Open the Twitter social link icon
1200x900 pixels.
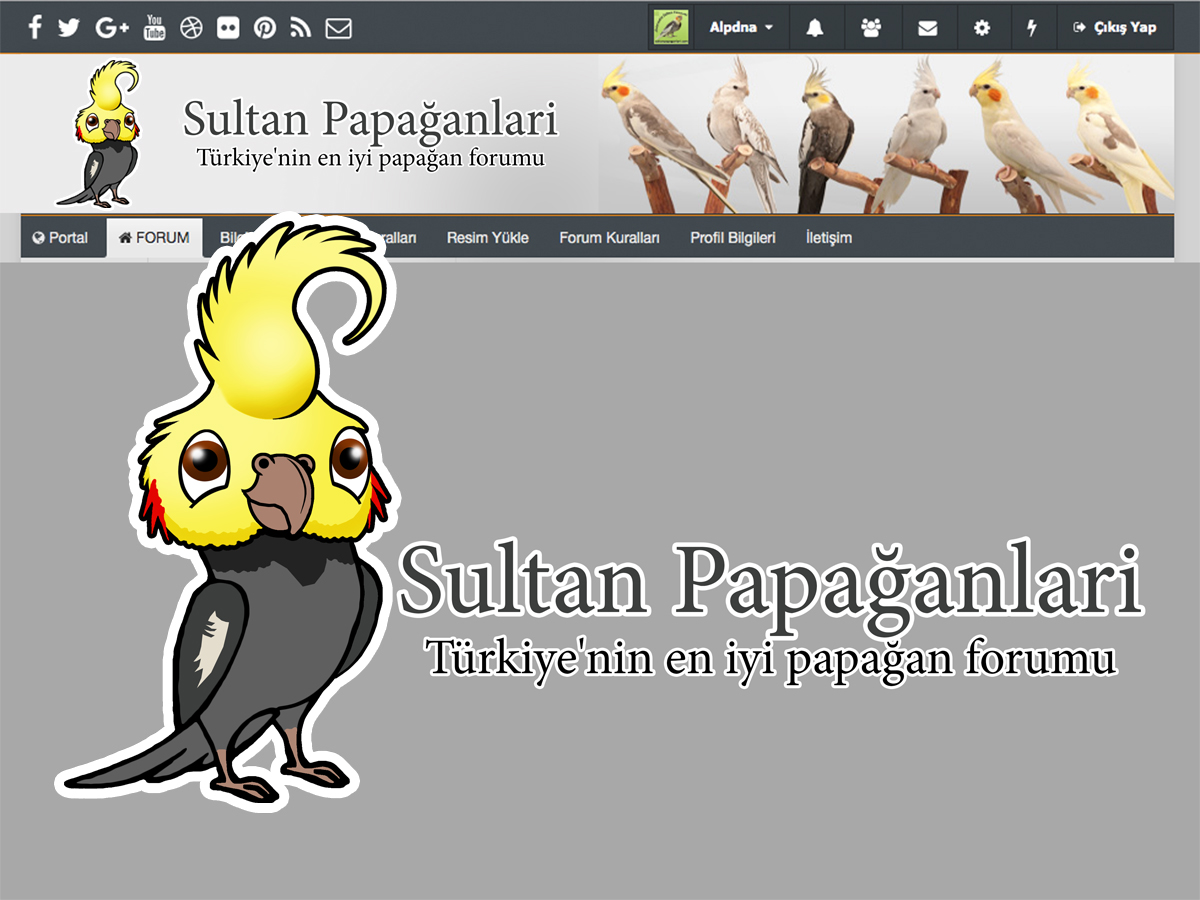click(68, 27)
